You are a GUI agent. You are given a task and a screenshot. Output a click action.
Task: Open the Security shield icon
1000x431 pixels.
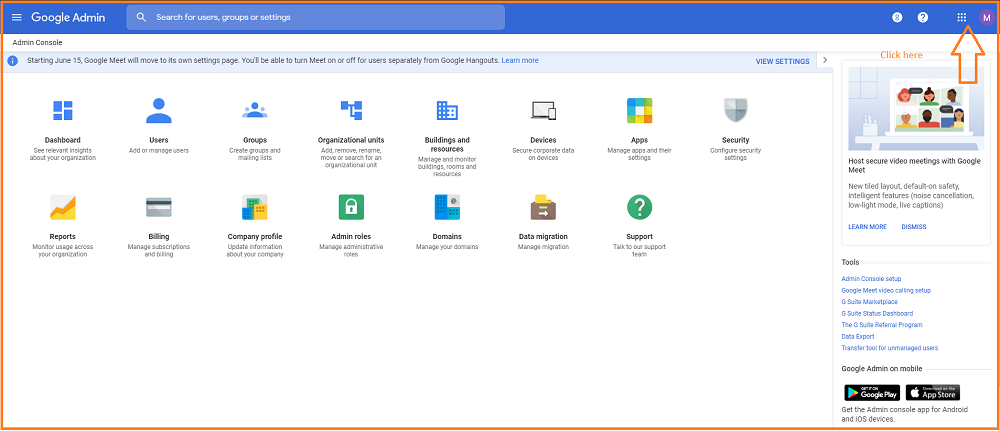735,110
